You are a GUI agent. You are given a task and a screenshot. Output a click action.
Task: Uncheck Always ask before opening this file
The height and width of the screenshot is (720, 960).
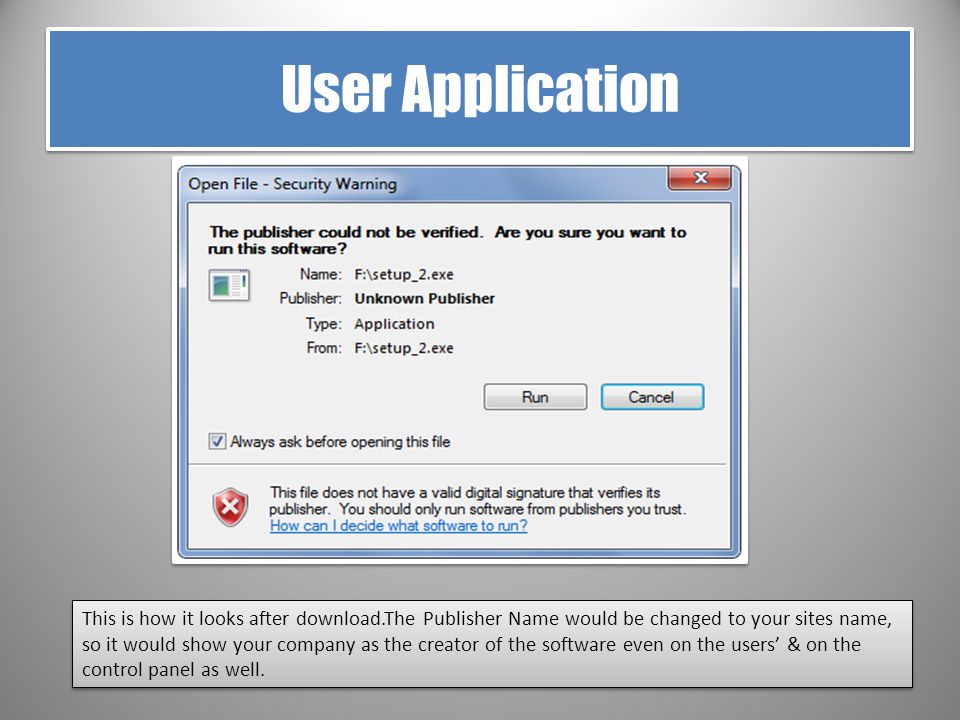coord(217,441)
